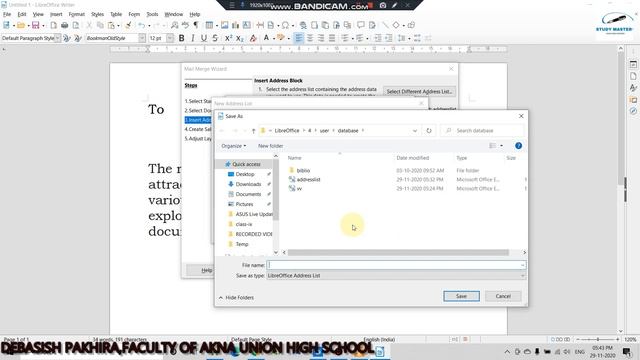The image size is (640, 360).
Task: Select Pictures in navigation pane
Action: click(x=244, y=204)
